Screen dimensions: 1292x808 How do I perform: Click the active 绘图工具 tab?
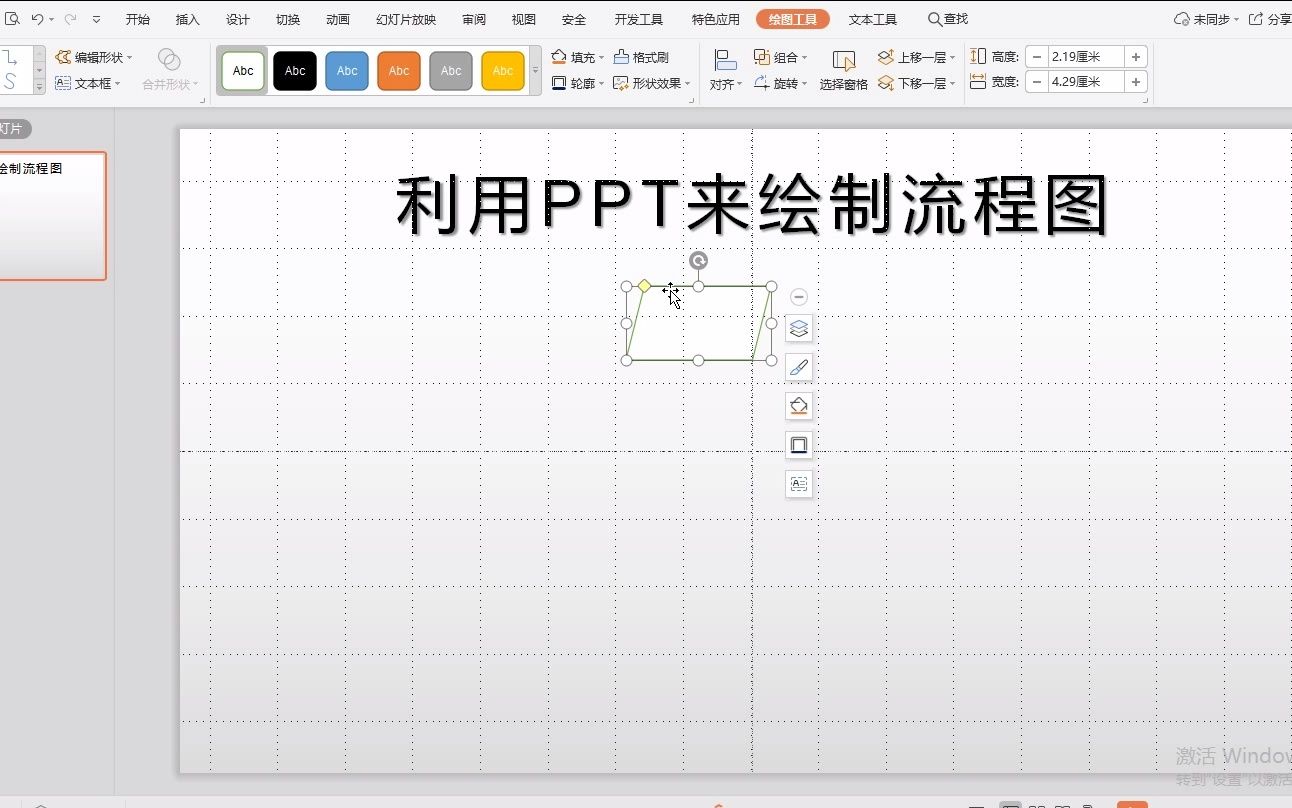click(793, 19)
